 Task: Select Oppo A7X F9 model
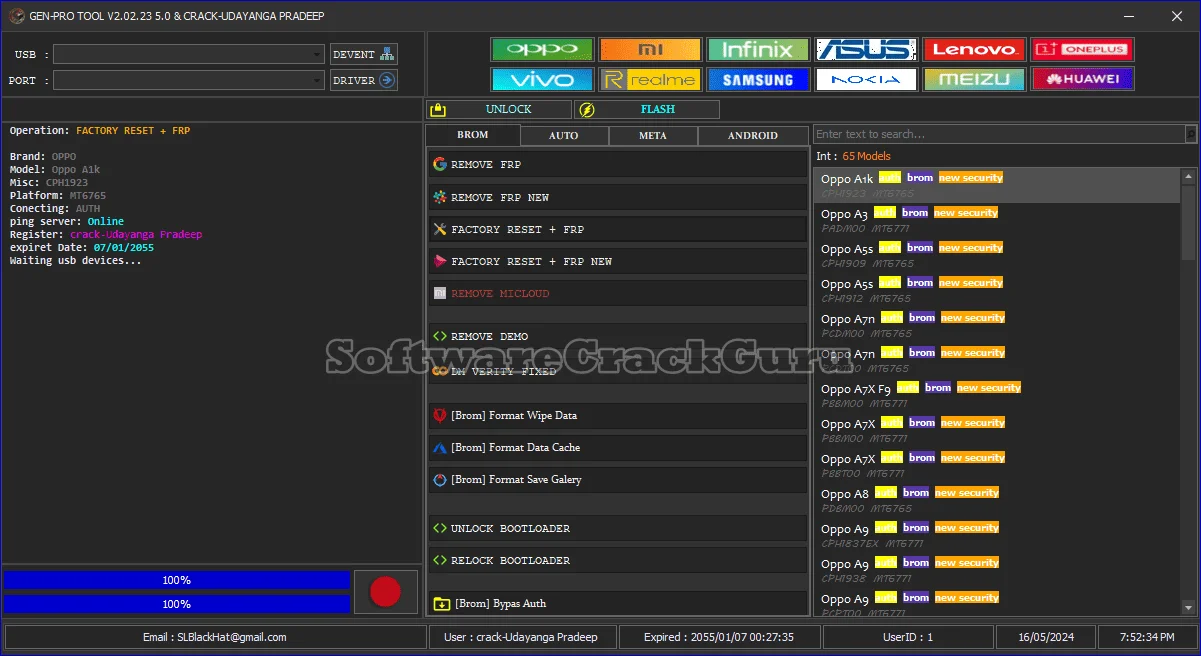tap(997, 395)
